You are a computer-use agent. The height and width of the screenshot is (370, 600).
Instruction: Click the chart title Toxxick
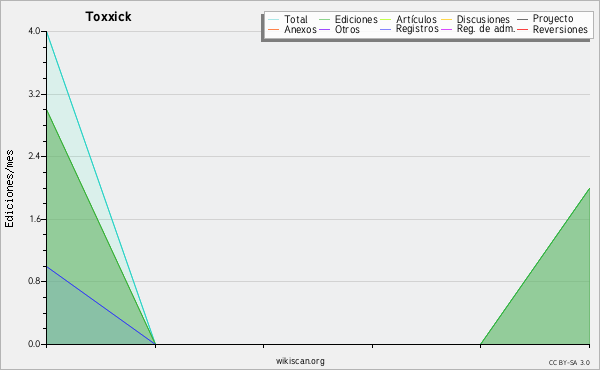[108, 16]
